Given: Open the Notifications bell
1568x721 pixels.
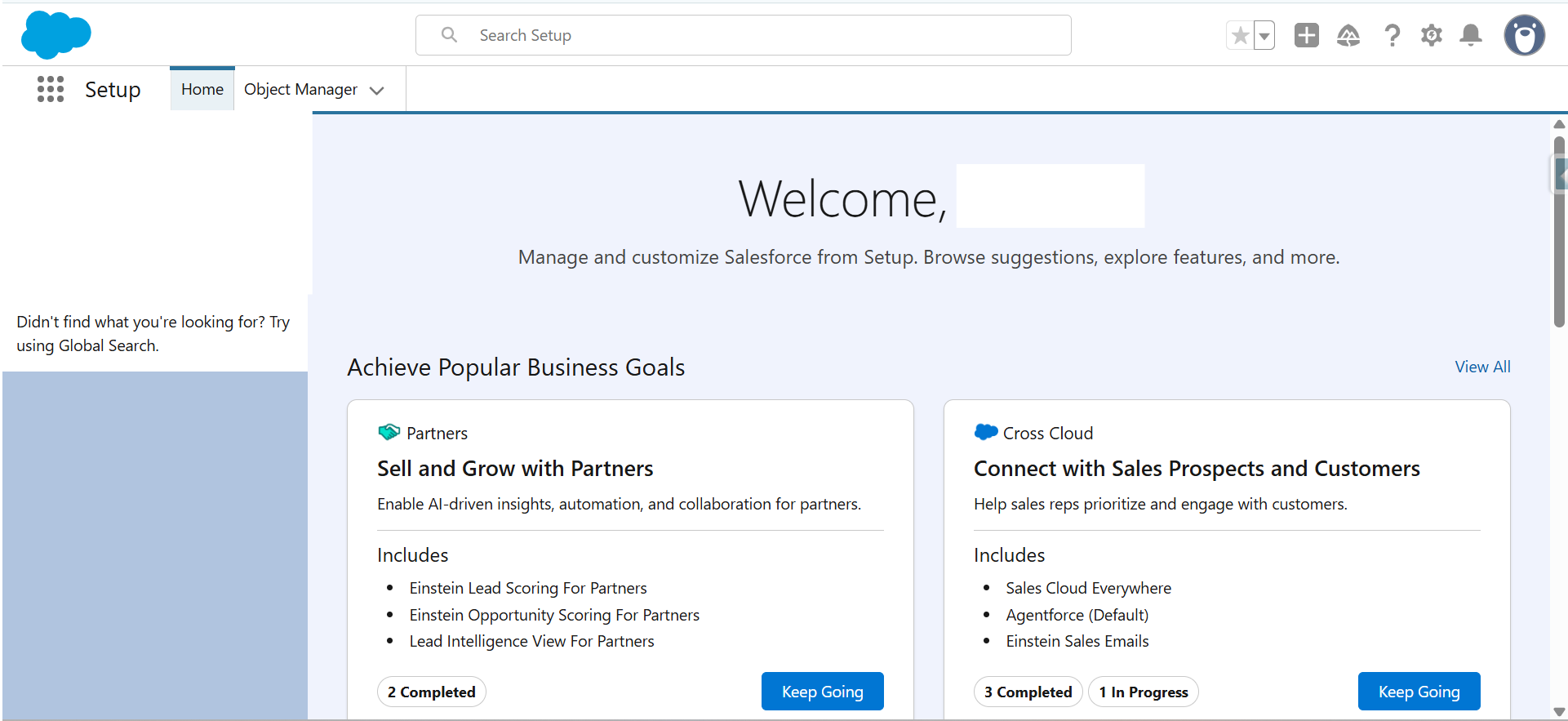Looking at the screenshot, I should pos(1471,35).
